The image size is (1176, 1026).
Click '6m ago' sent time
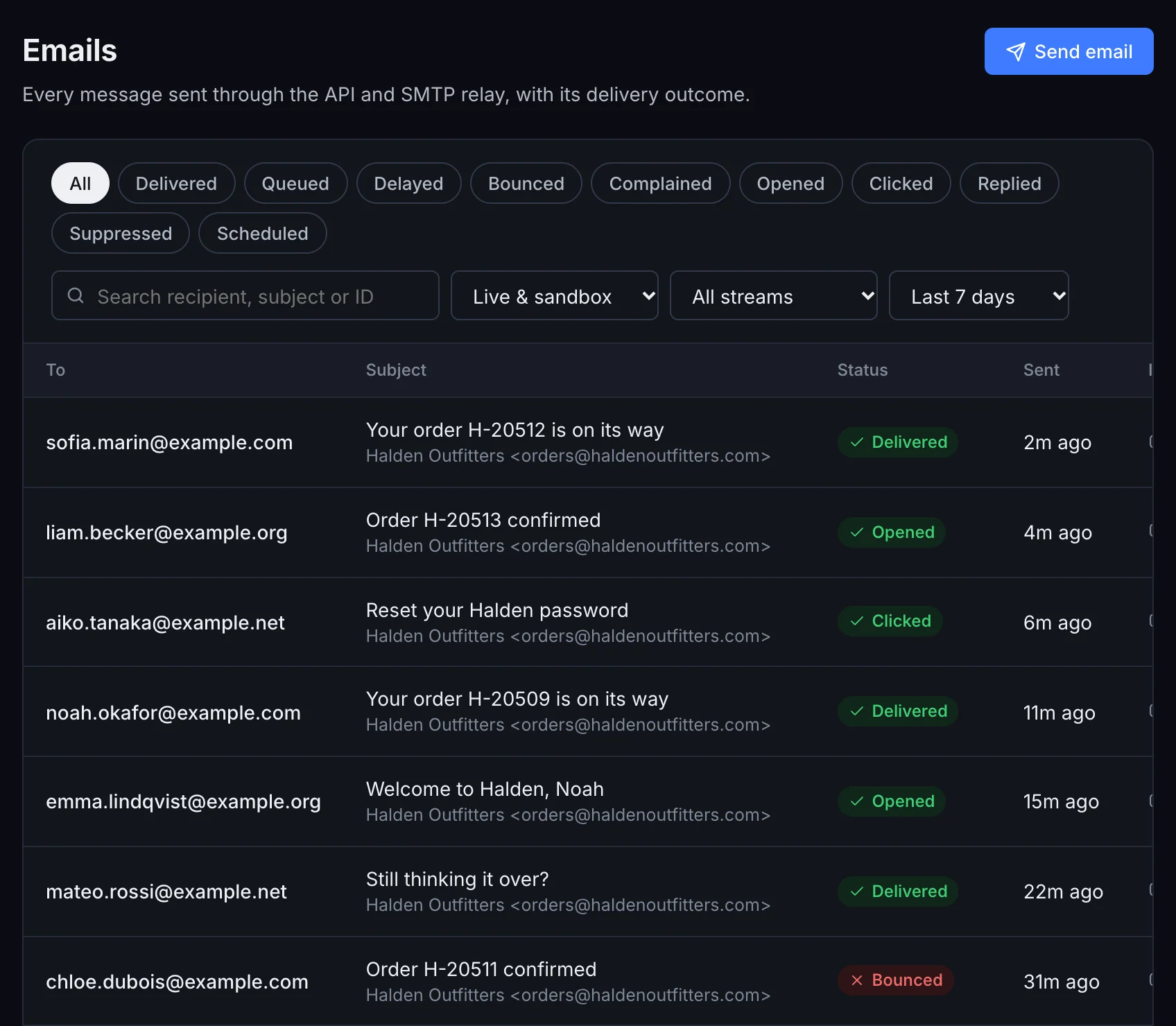pos(1057,623)
